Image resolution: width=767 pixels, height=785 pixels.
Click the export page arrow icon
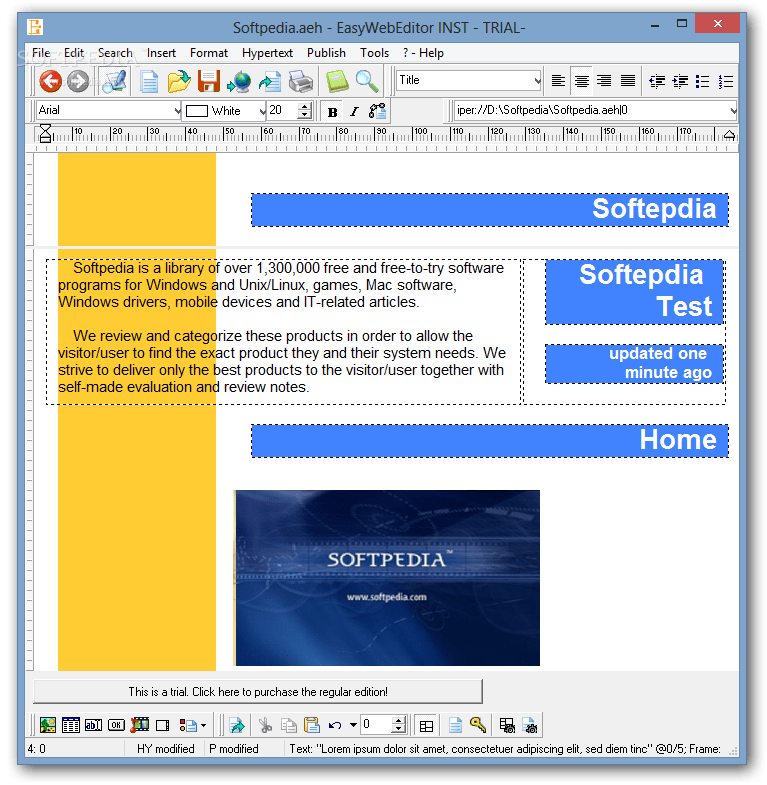pos(270,82)
